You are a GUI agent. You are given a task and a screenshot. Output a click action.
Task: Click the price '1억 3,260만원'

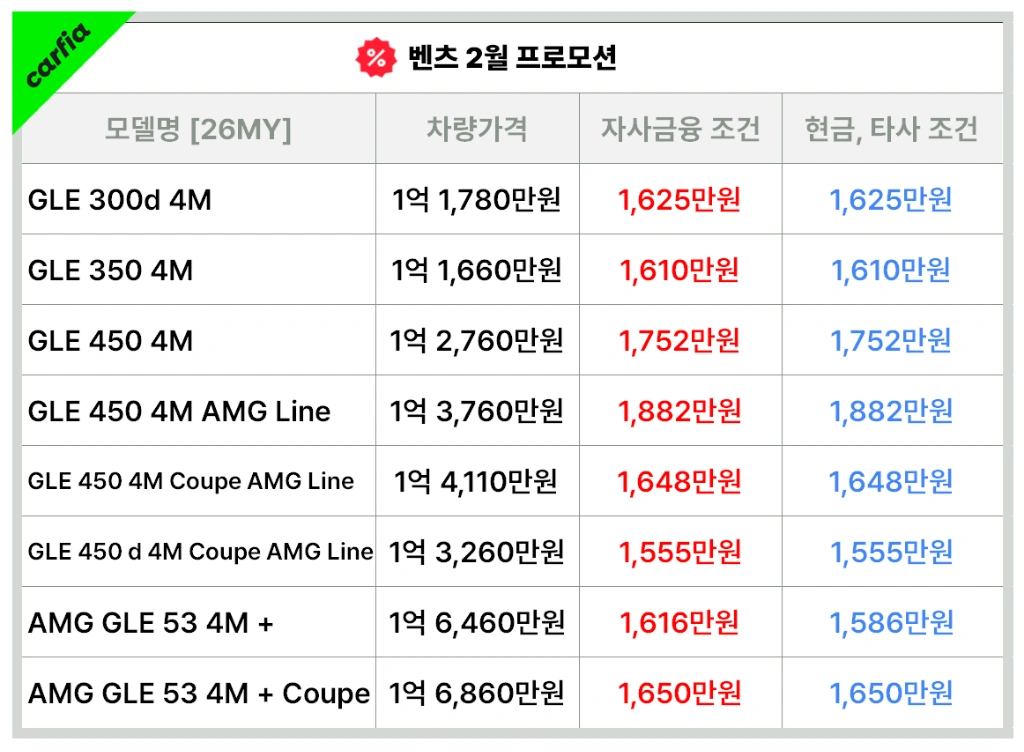click(477, 552)
